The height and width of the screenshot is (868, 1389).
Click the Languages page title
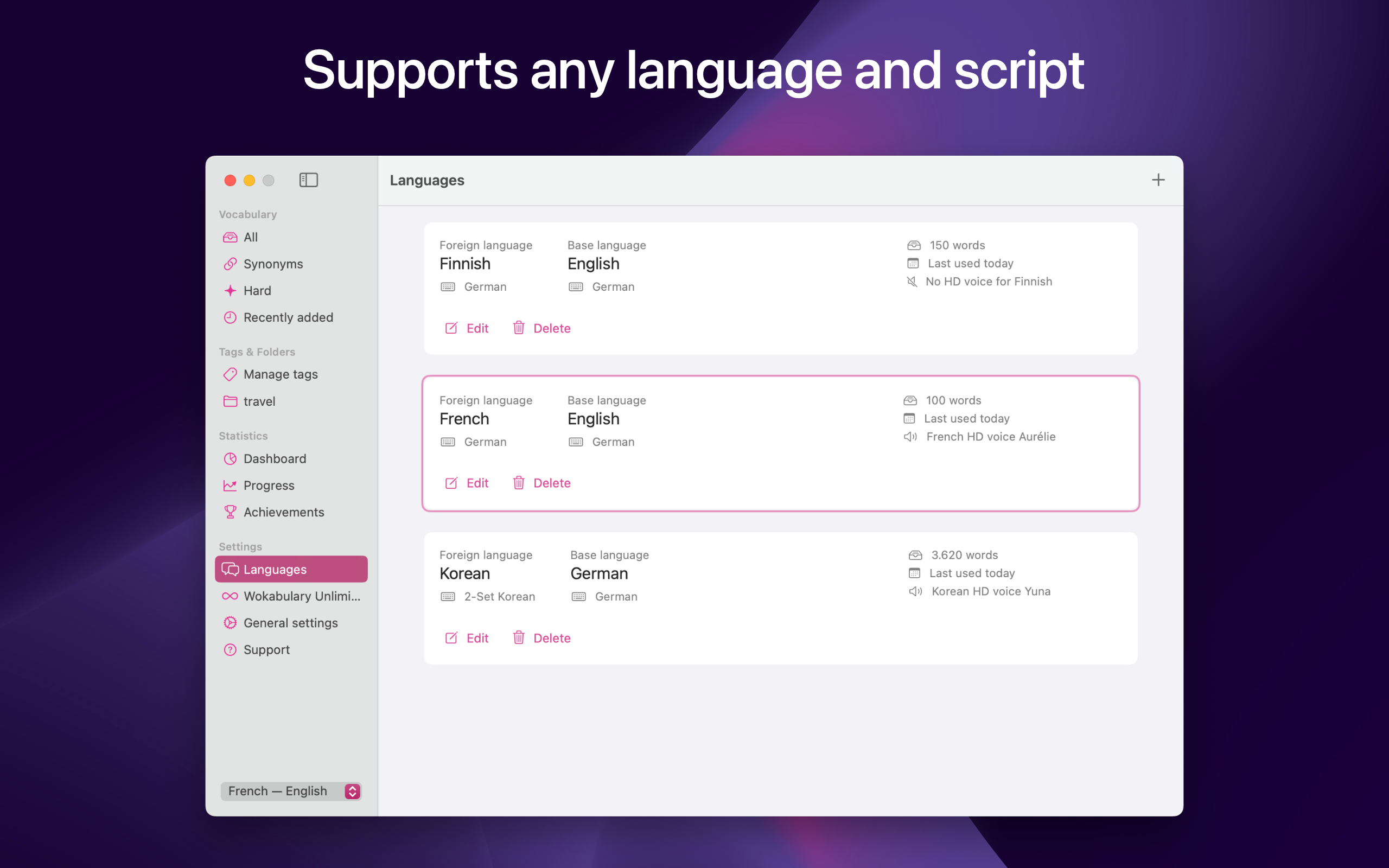point(427,180)
